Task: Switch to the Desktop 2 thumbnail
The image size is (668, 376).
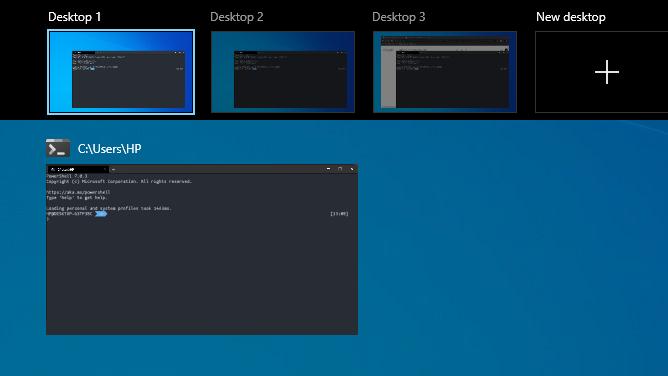Action: tap(283, 72)
